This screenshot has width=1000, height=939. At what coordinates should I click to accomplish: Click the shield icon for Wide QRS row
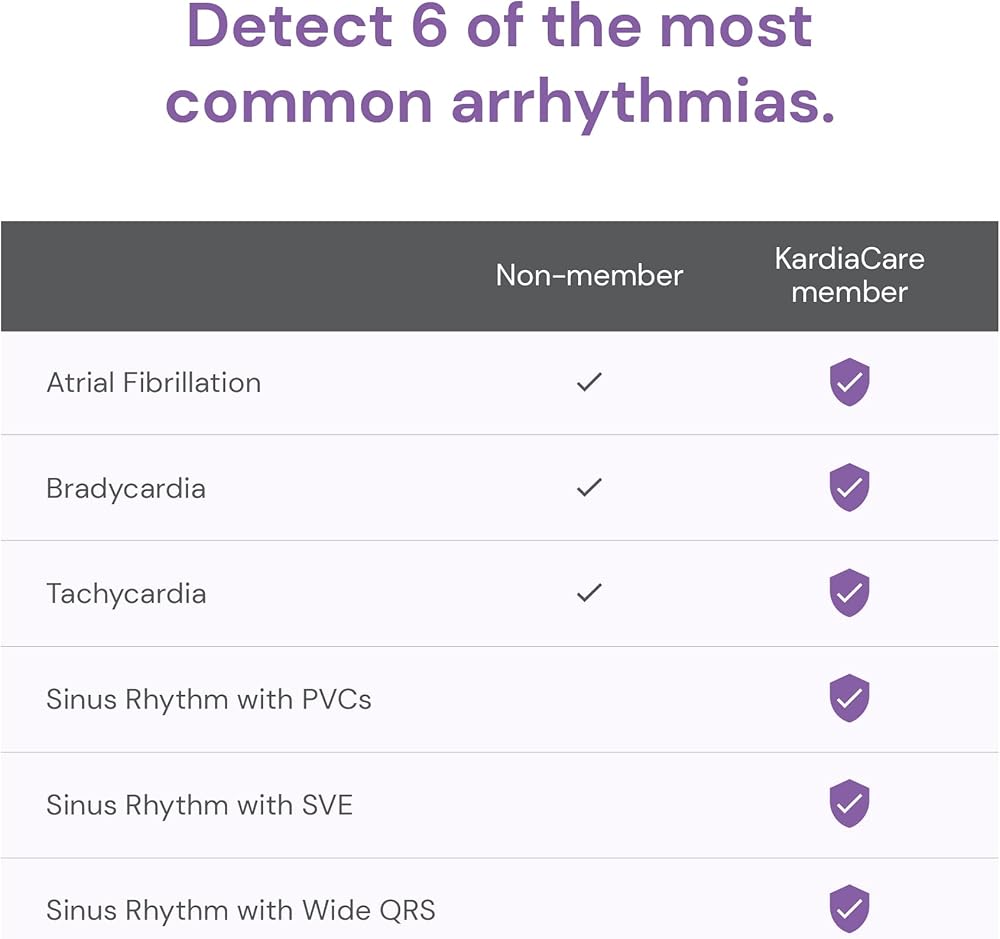click(849, 908)
